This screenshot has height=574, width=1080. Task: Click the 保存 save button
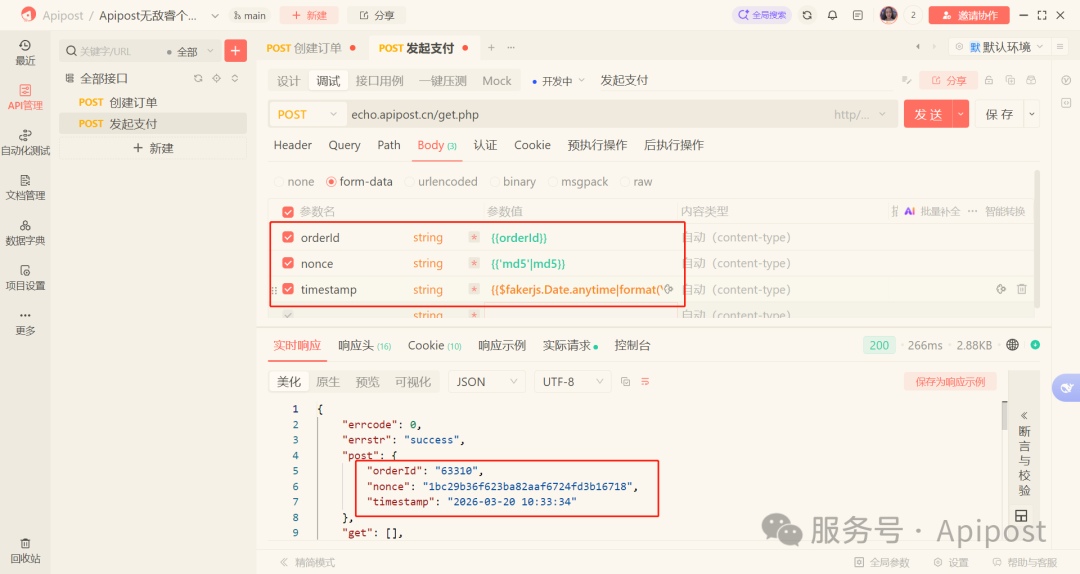999,114
